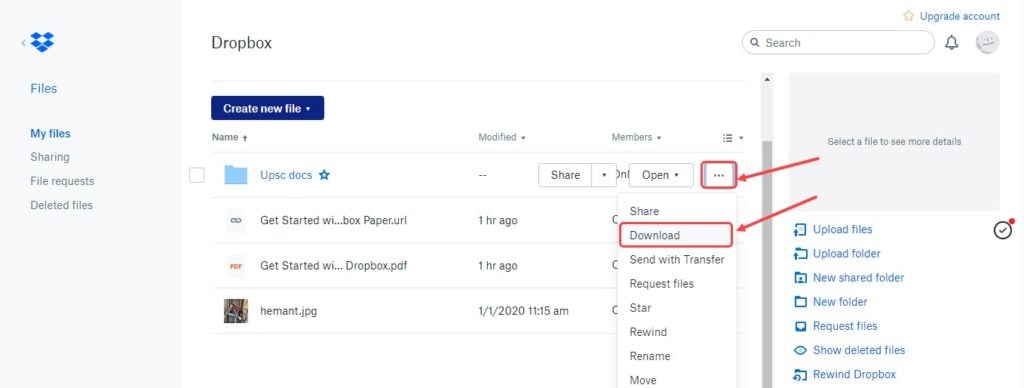Click the Upgrade account star icon

coord(908,16)
